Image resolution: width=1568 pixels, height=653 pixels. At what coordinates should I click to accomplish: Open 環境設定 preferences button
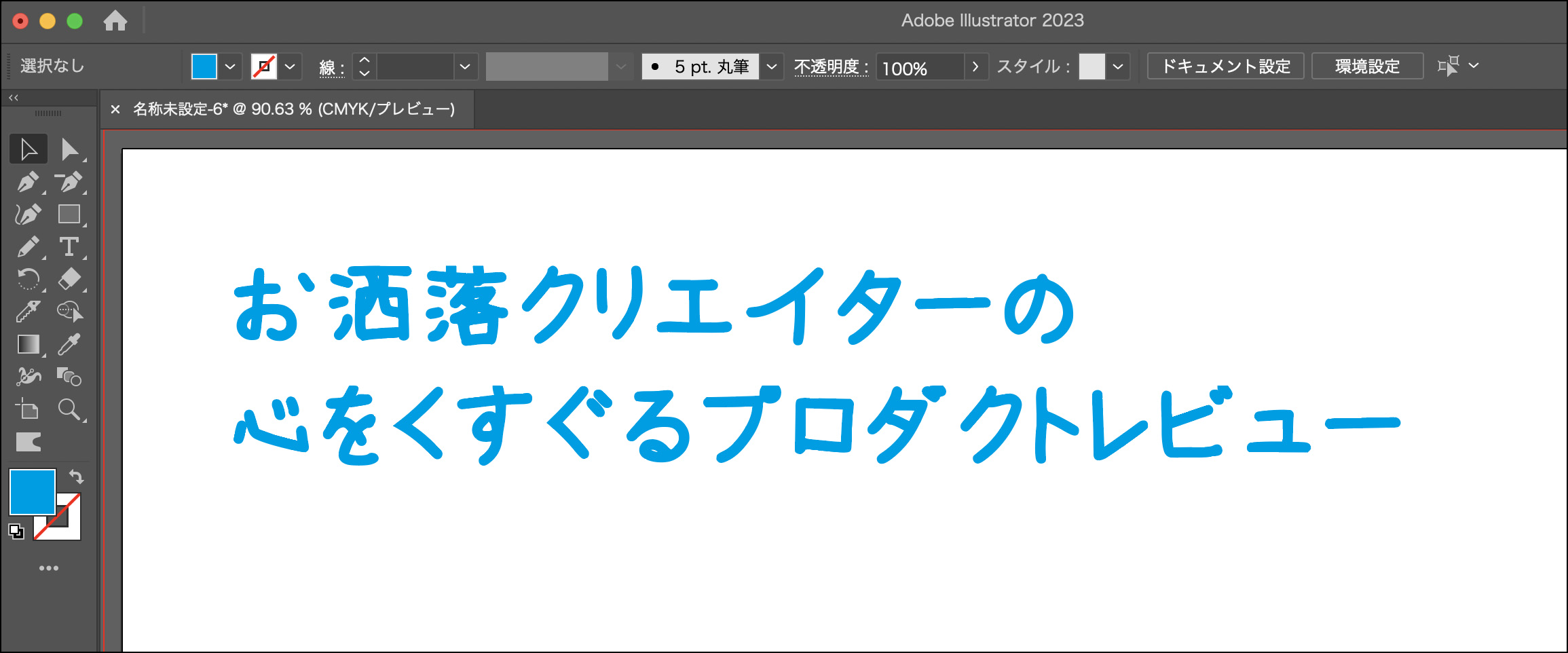coord(1367,67)
